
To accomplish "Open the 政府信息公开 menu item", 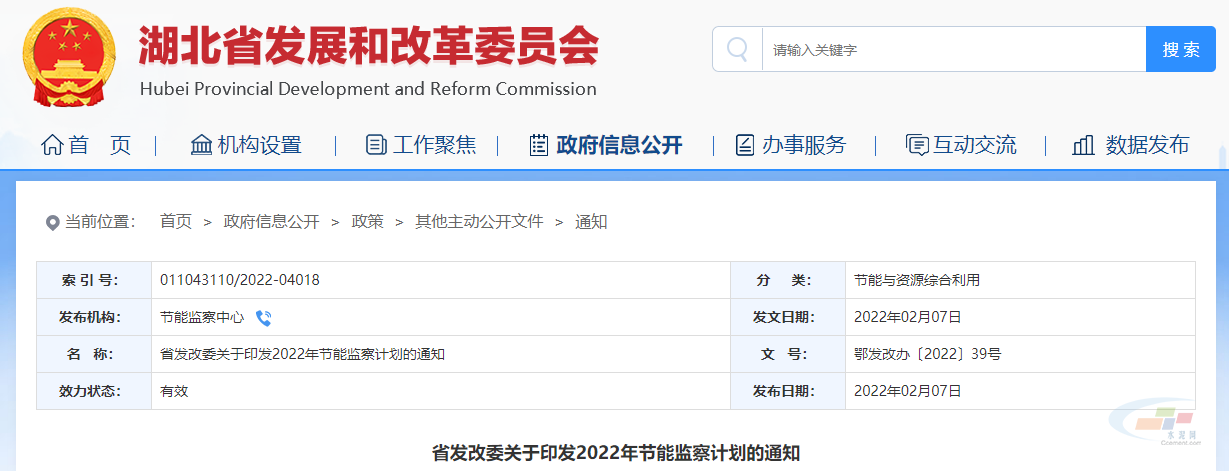I will (619, 145).
